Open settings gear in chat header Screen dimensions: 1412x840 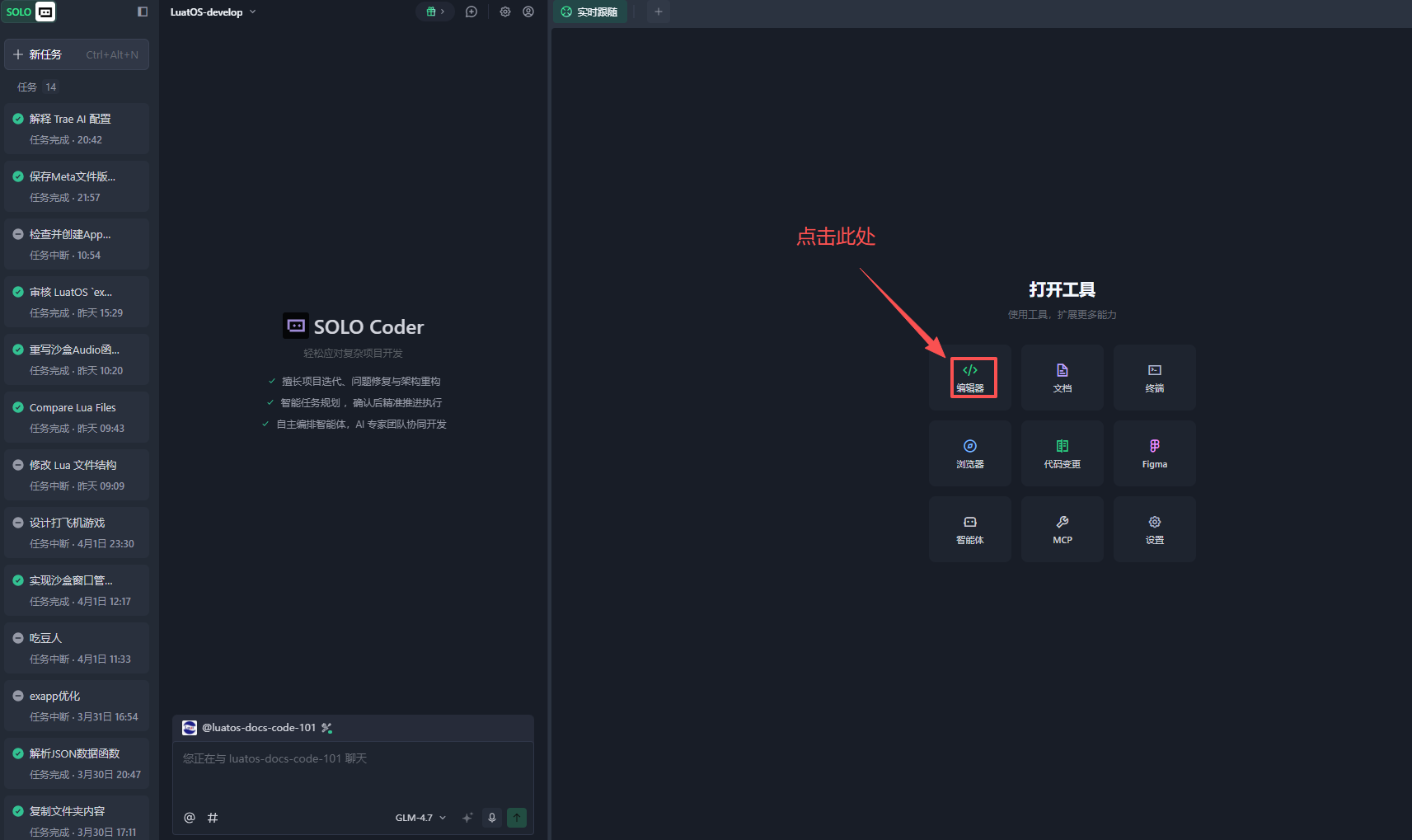pos(505,12)
